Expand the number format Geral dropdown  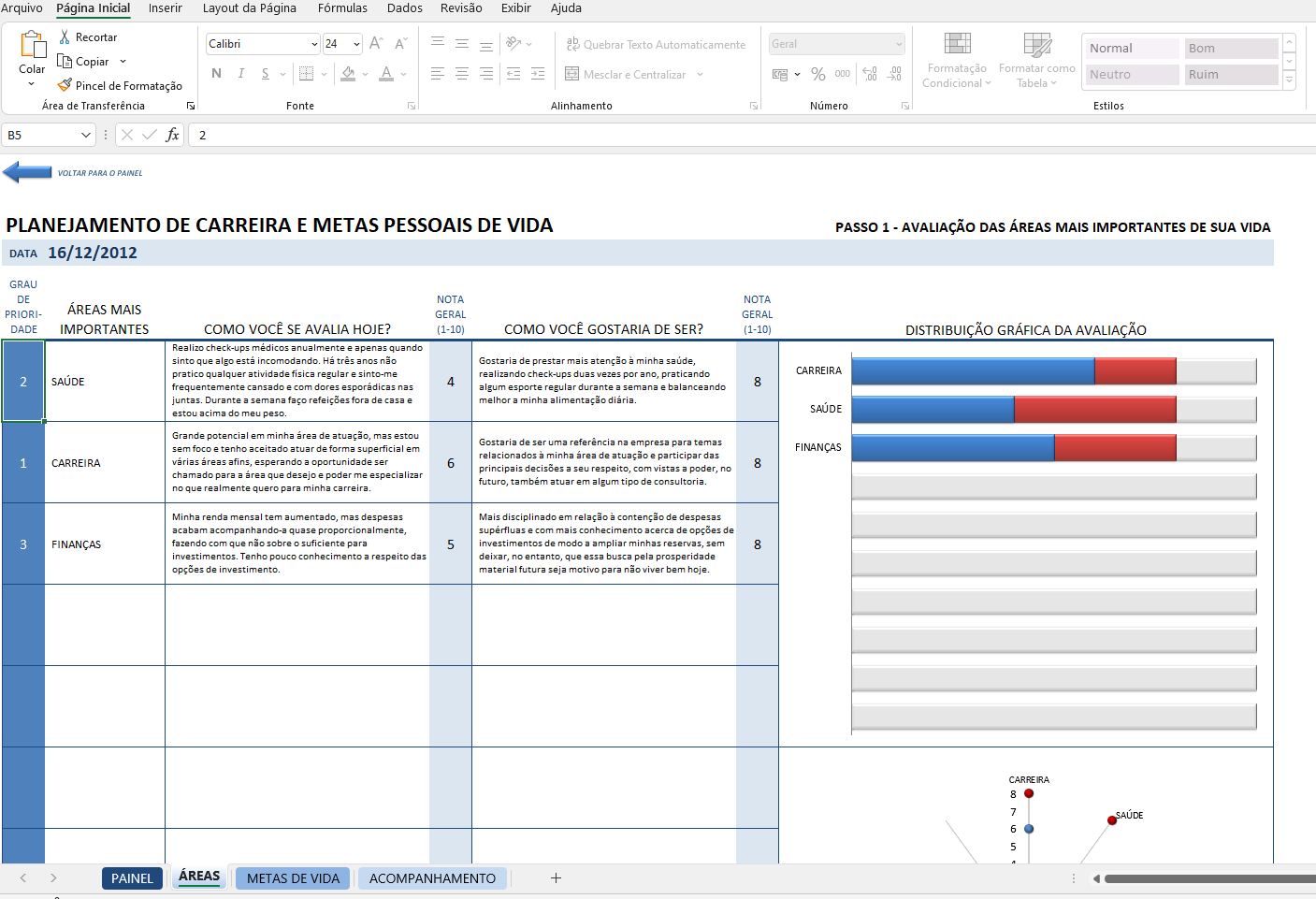pos(899,44)
